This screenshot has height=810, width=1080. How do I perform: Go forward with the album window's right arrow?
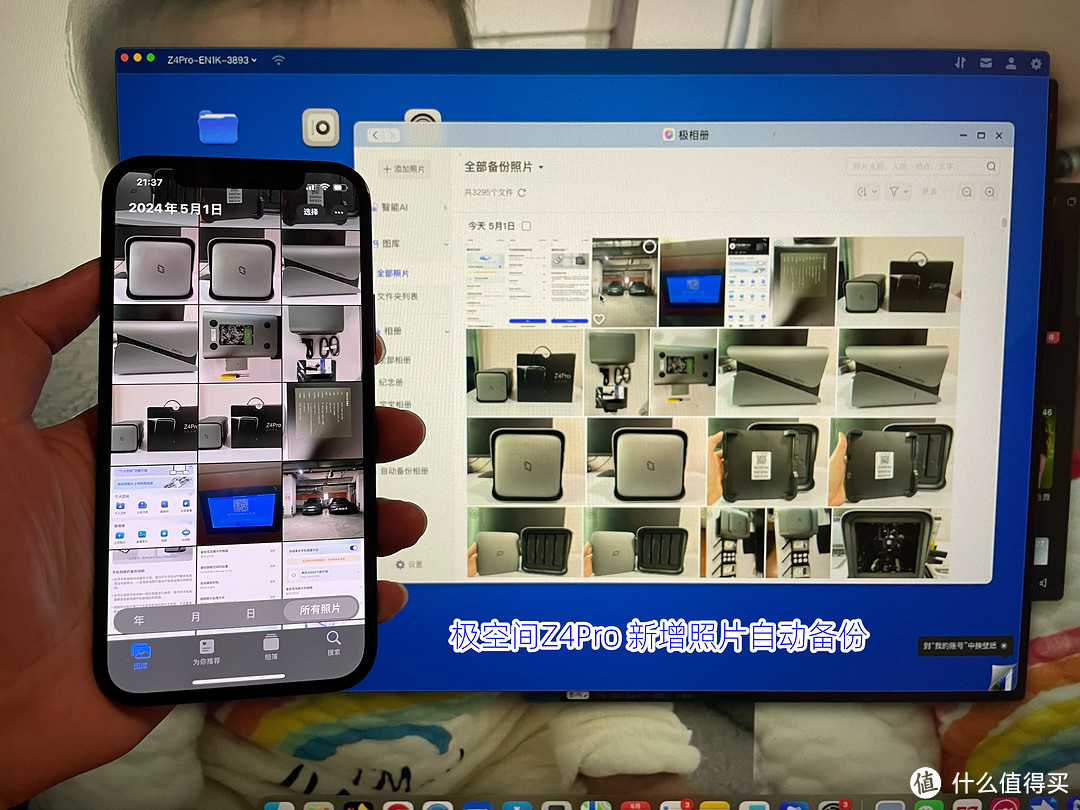point(390,135)
